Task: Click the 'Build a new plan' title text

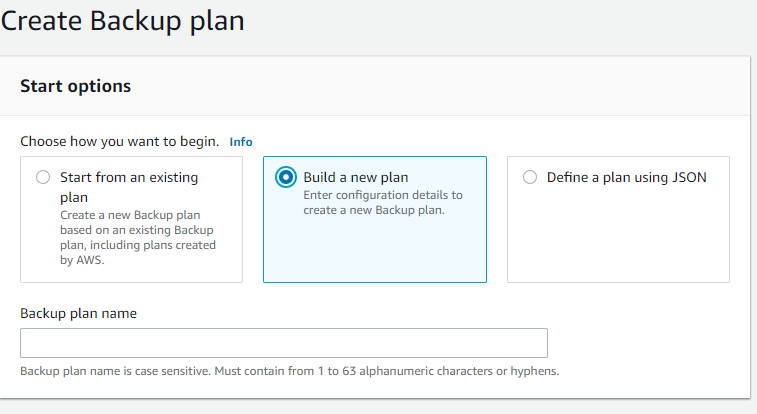Action: pos(356,178)
